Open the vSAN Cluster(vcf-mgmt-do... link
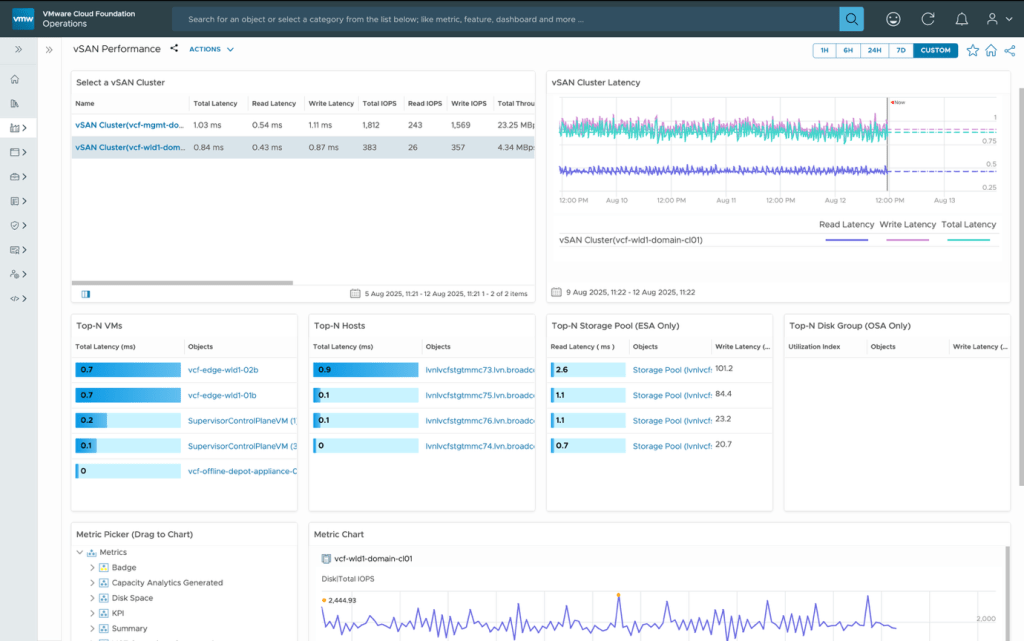 tap(129, 125)
